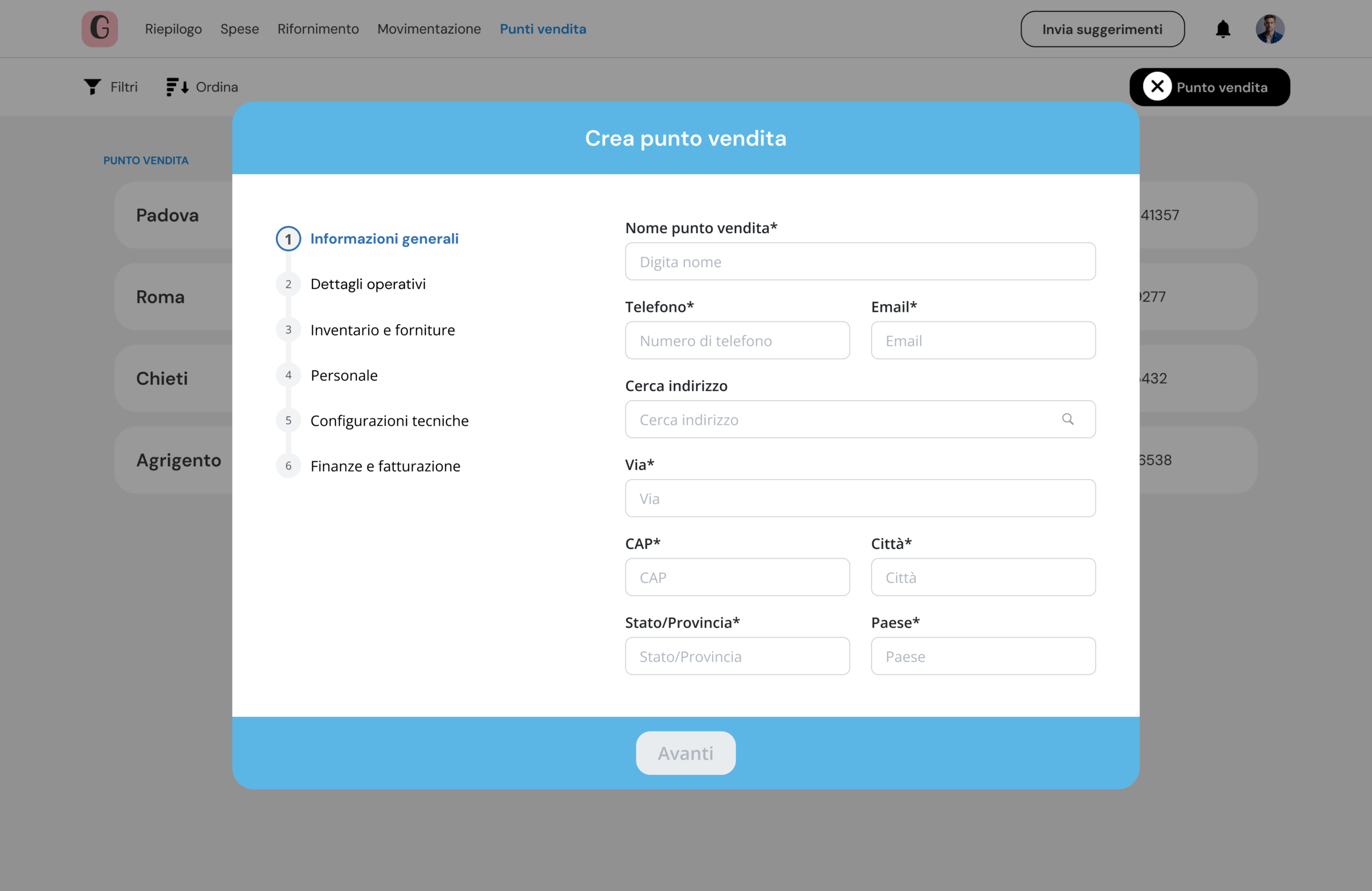Click the Paese input field
This screenshot has width=1372, height=891.
982,656
